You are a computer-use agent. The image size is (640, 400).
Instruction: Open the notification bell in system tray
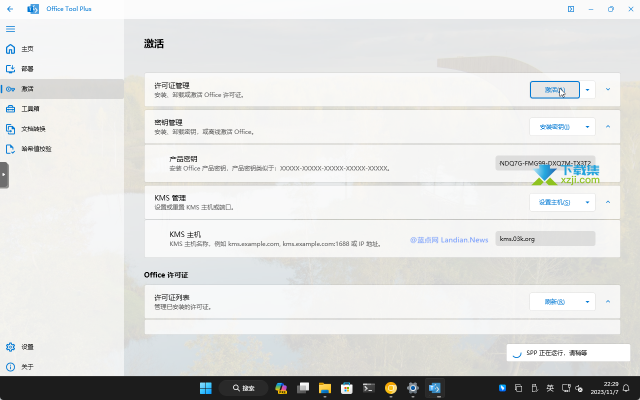(626, 388)
